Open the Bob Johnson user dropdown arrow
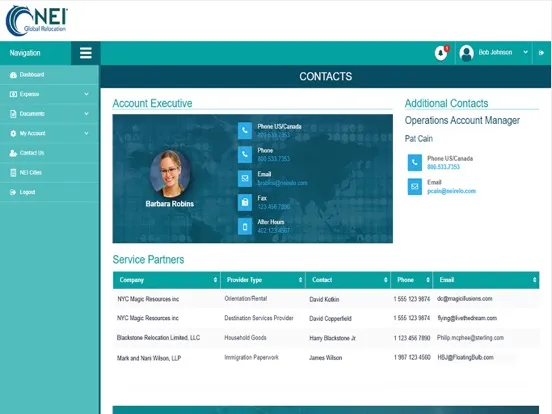This screenshot has width=552, height=414. coord(525,52)
